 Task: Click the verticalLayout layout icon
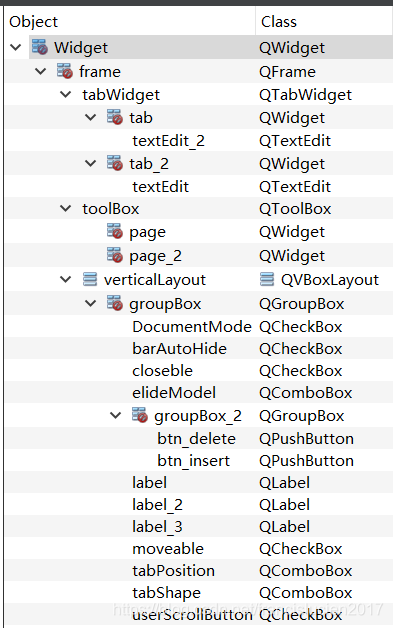(90, 279)
